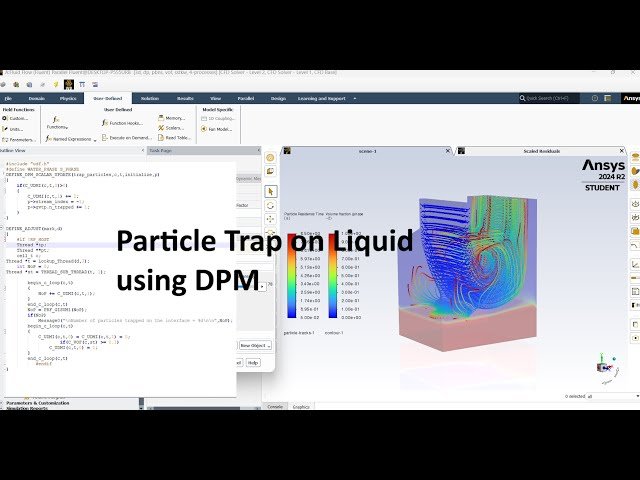Open Learning and Support tab
This screenshot has height=480, width=640.
pyautogui.click(x=322, y=98)
